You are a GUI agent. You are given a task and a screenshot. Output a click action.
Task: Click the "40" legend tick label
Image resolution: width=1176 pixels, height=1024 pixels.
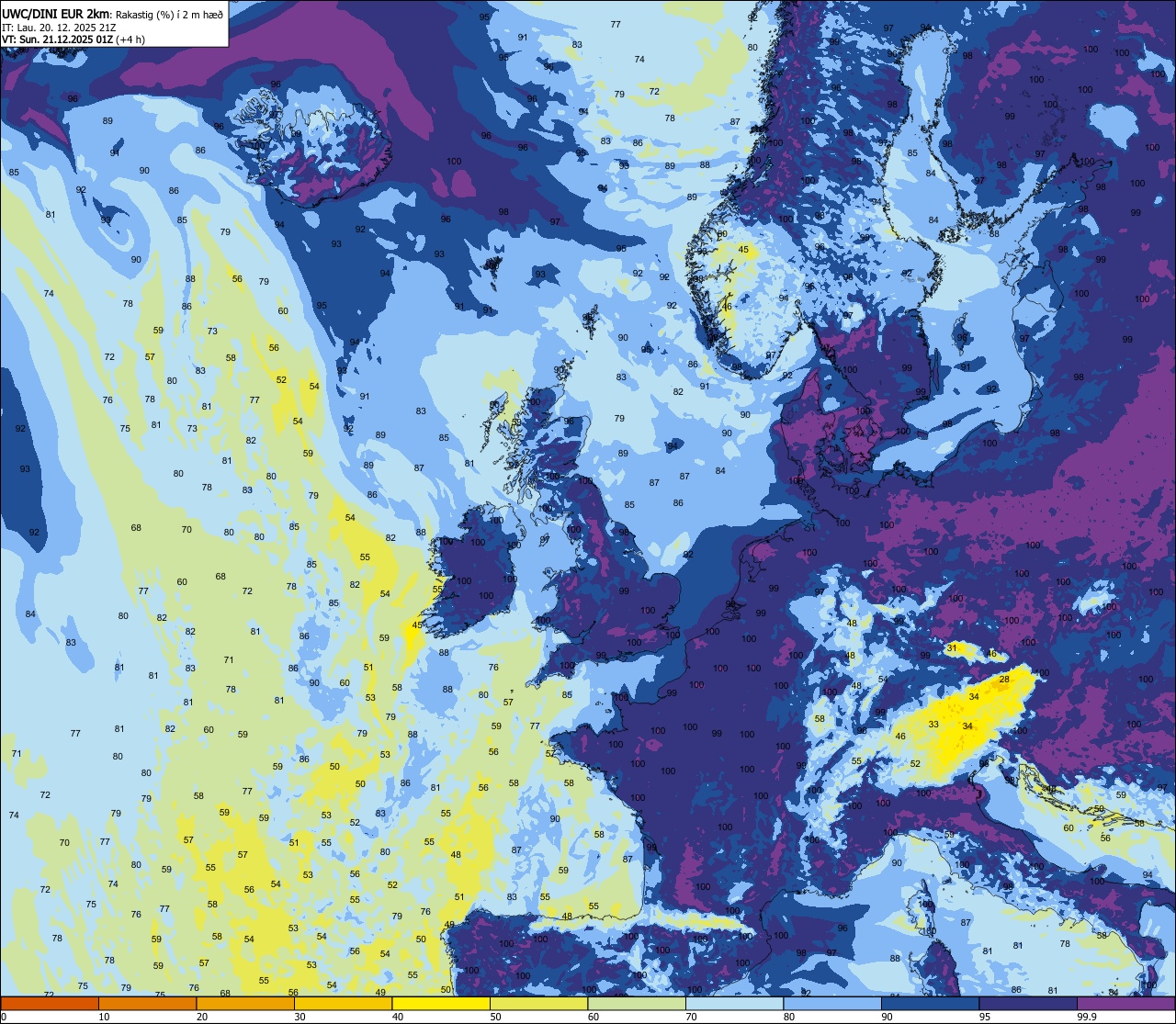[x=398, y=1016]
